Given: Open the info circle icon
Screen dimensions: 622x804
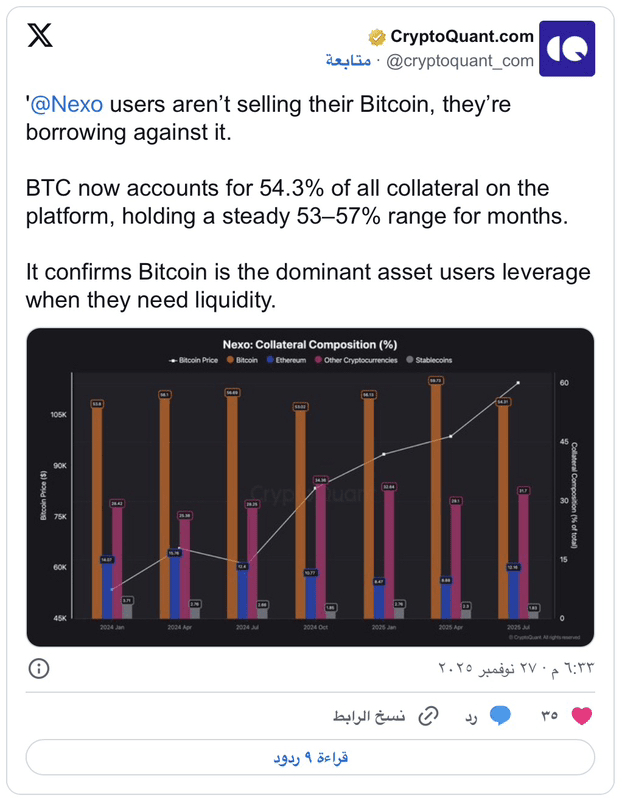Looking at the screenshot, I should coord(39,669).
